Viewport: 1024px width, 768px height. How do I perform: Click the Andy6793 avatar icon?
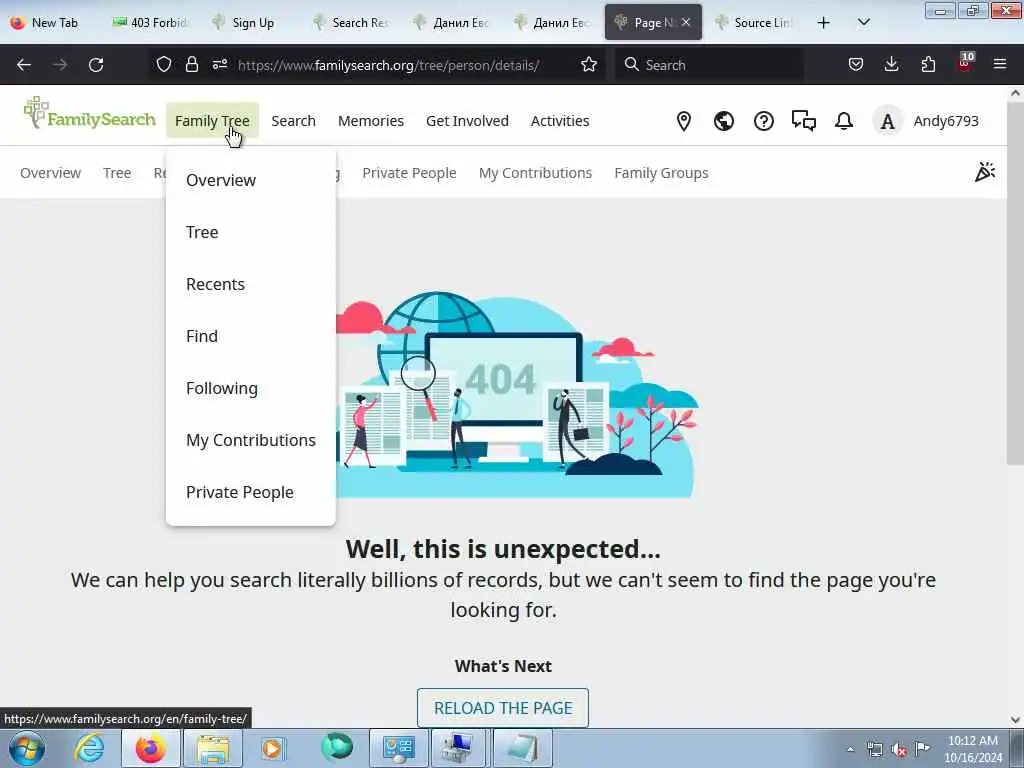coord(887,121)
